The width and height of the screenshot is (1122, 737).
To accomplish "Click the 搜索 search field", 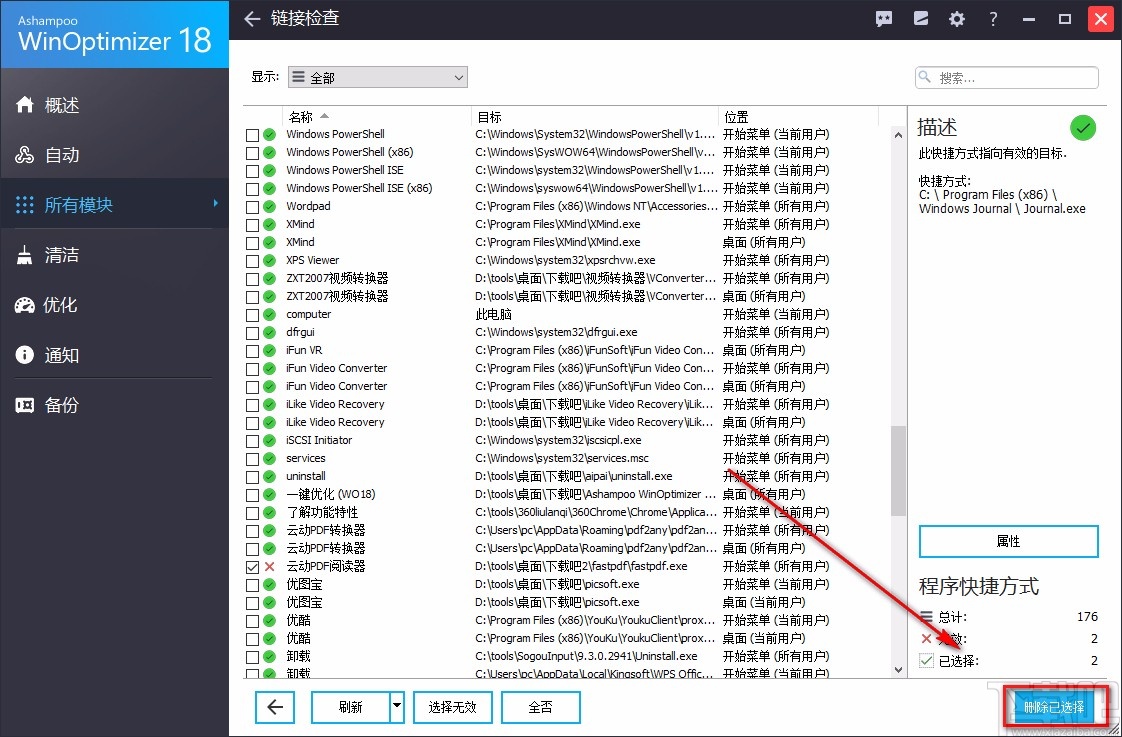I will point(1007,77).
